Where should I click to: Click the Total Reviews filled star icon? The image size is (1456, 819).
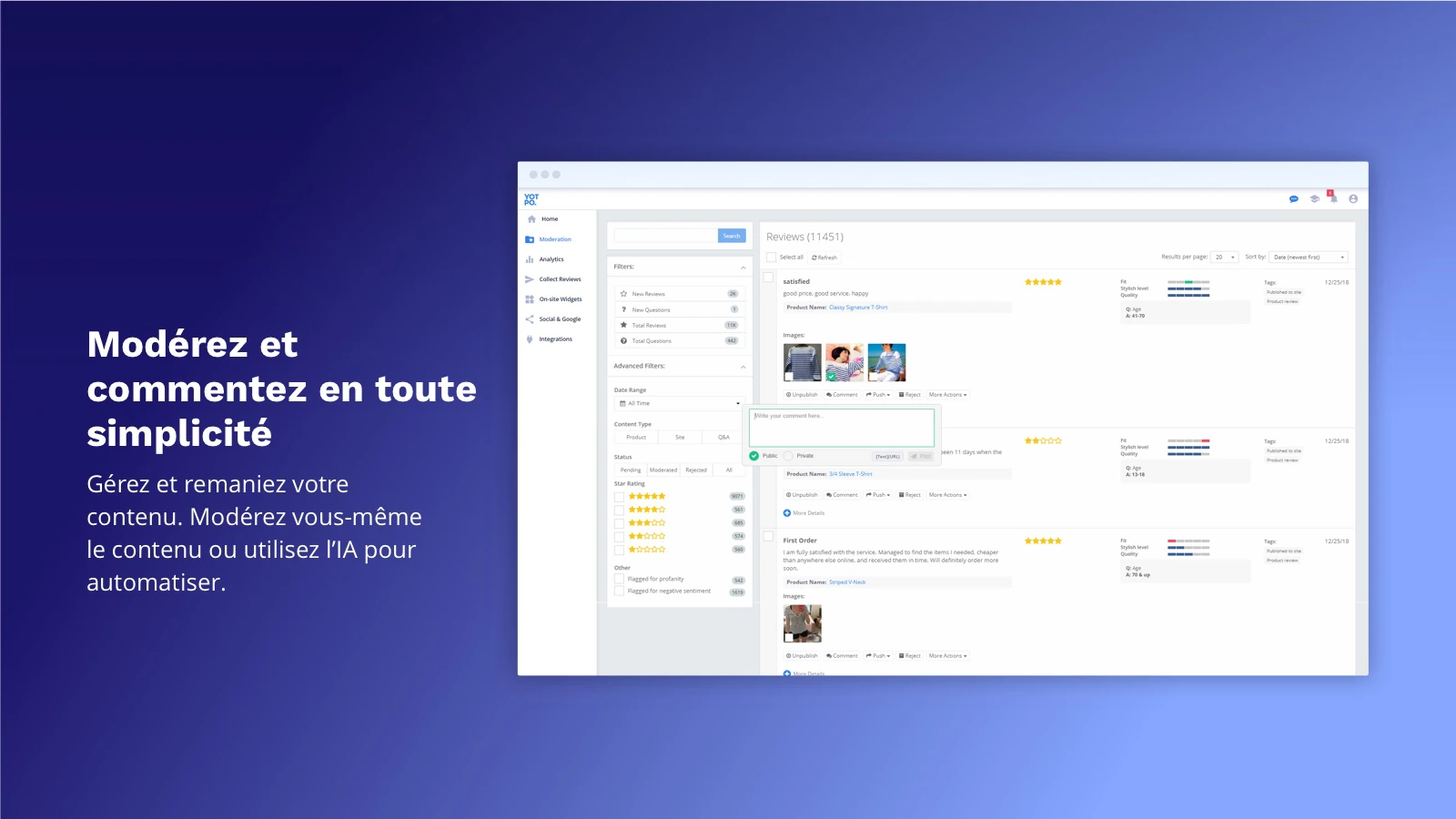[x=623, y=325]
